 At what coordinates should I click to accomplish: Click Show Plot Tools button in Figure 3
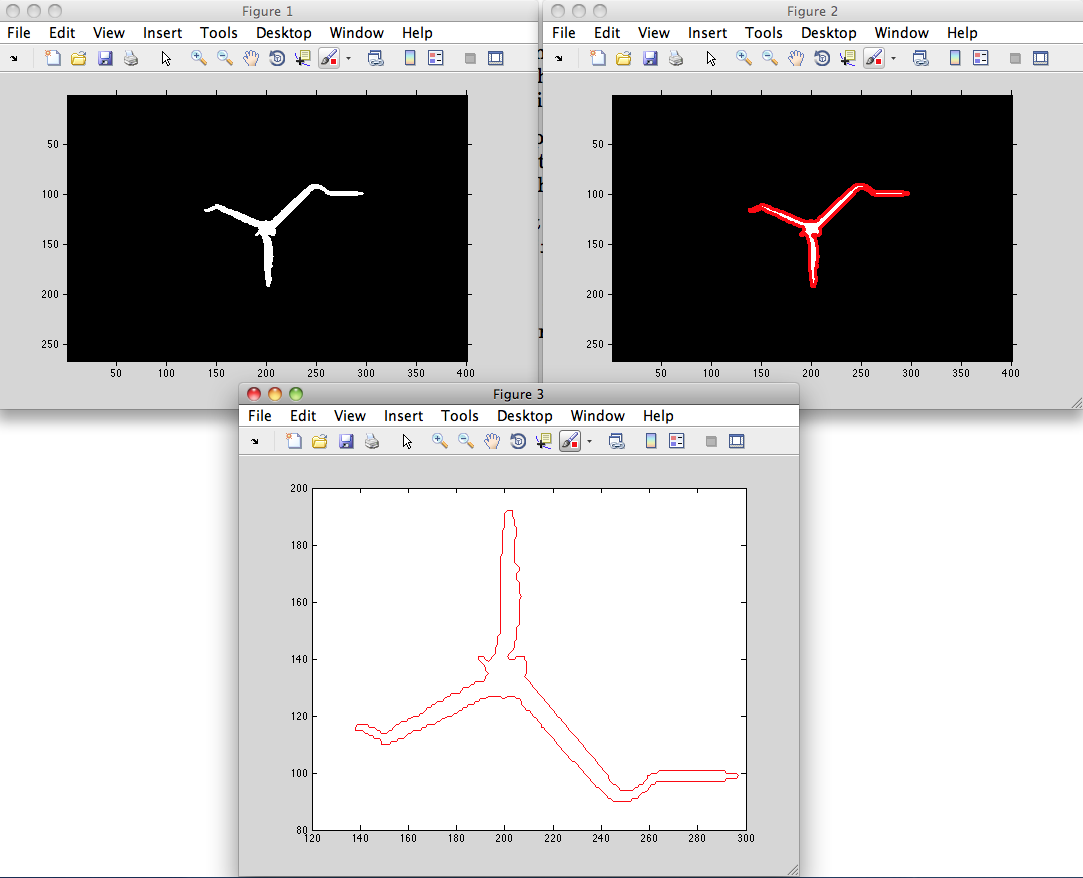tap(737, 441)
